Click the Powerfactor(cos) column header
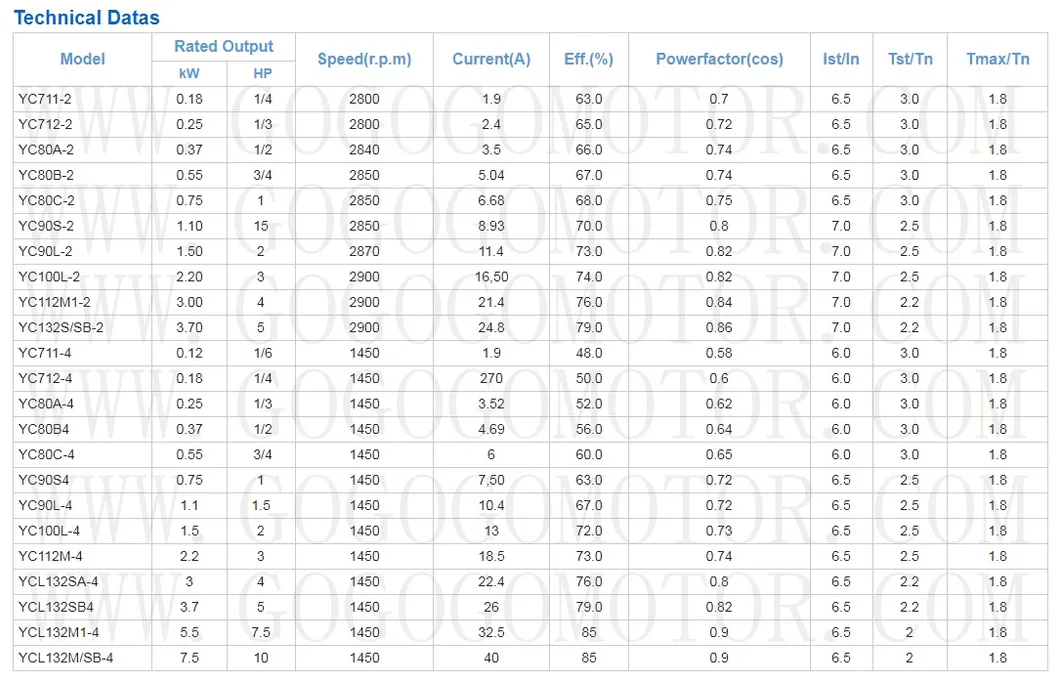 (718, 59)
